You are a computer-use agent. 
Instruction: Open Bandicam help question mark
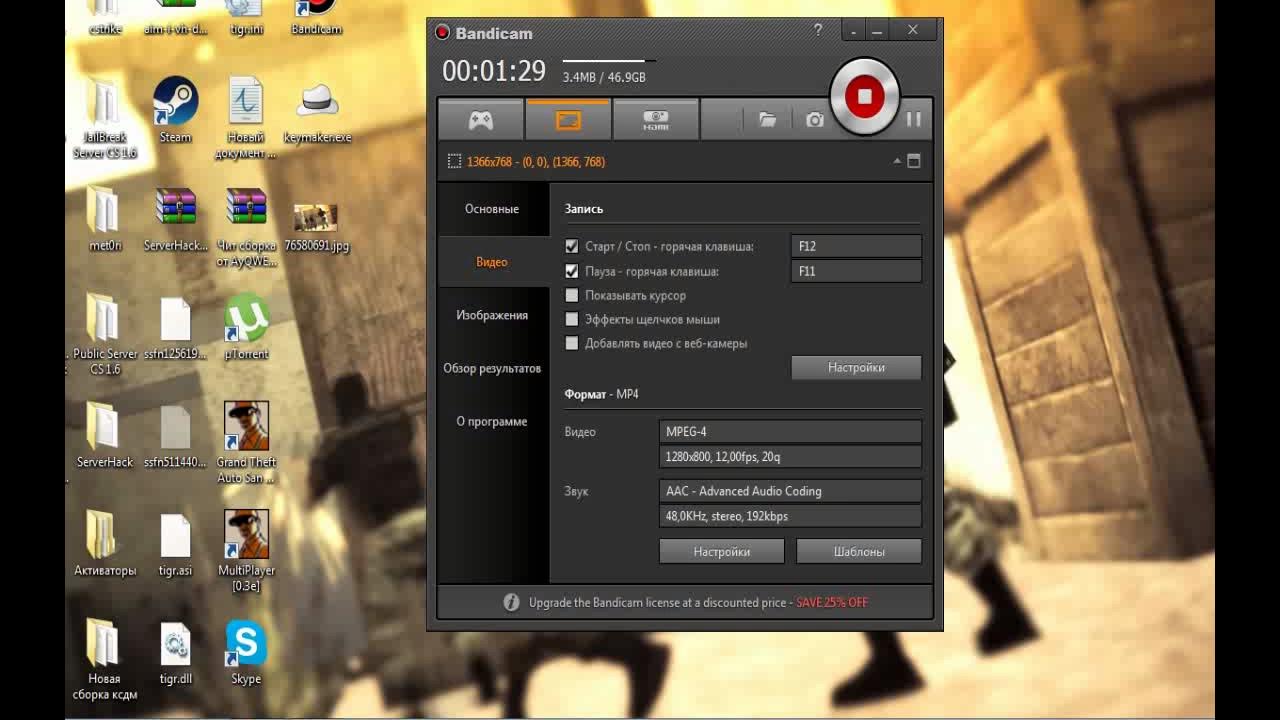818,31
